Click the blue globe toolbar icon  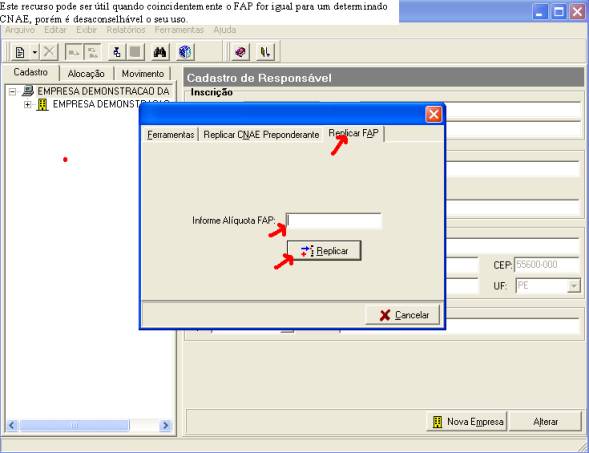[185, 52]
